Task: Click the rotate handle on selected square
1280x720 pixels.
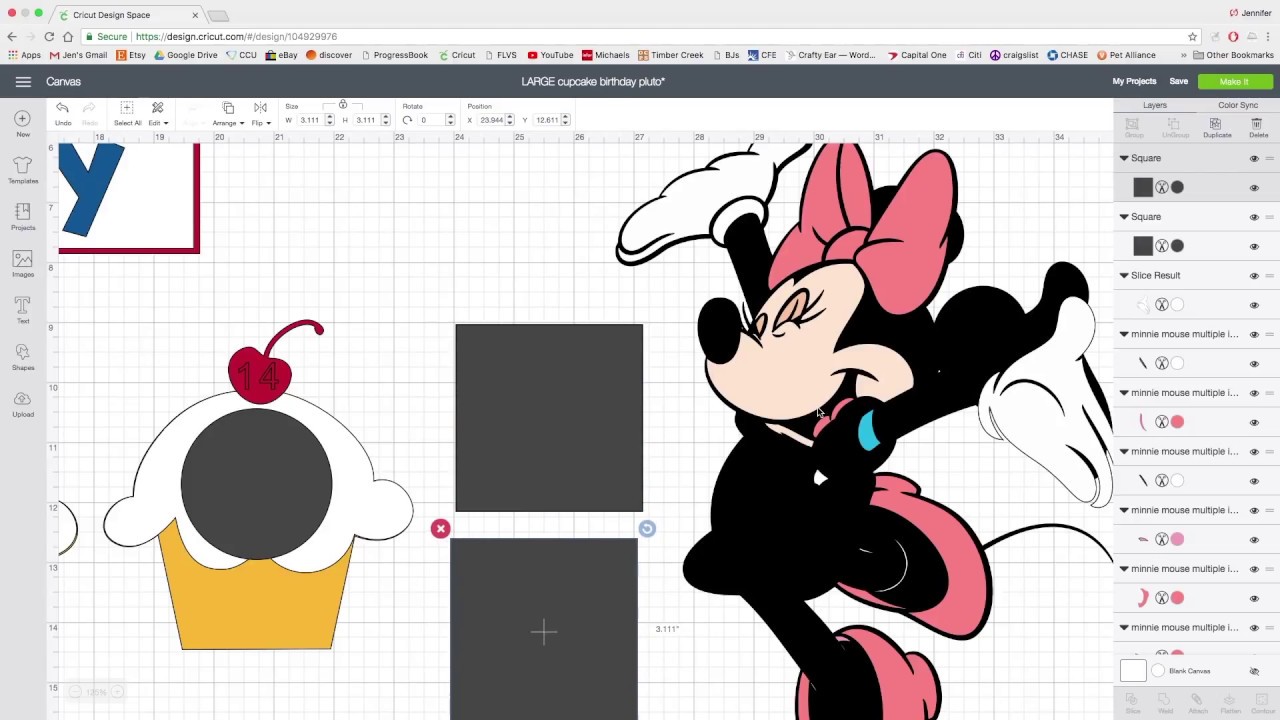Action: [647, 529]
